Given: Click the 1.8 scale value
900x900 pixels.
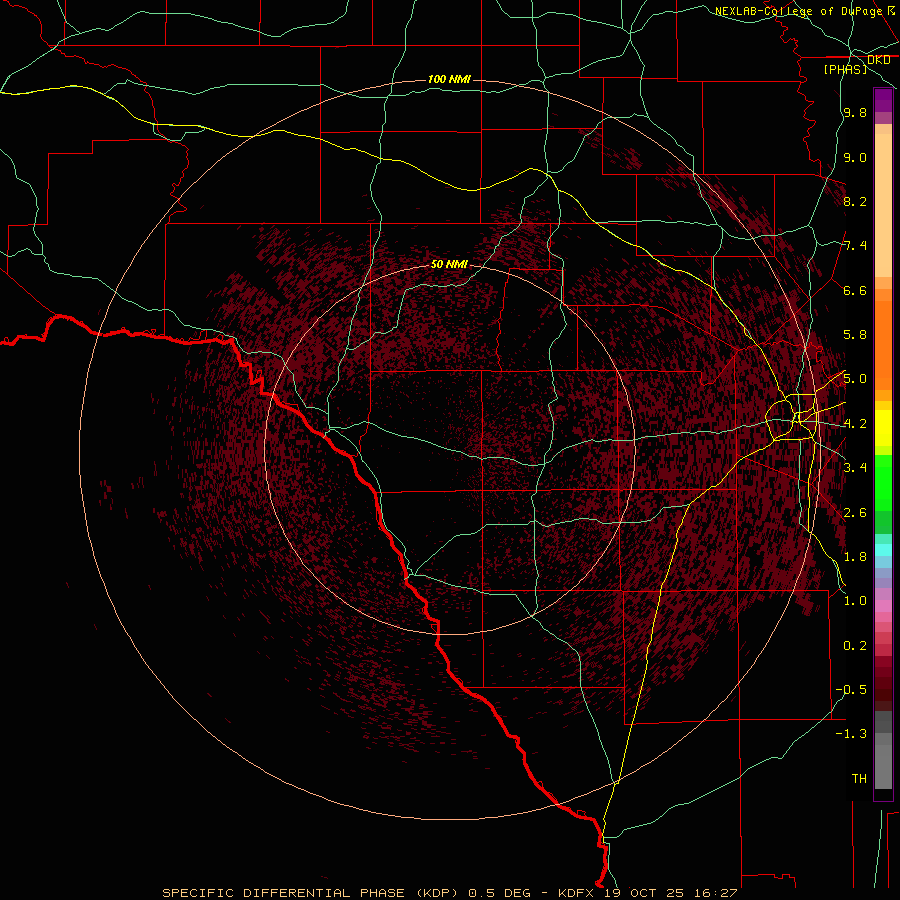Looking at the screenshot, I should (855, 557).
